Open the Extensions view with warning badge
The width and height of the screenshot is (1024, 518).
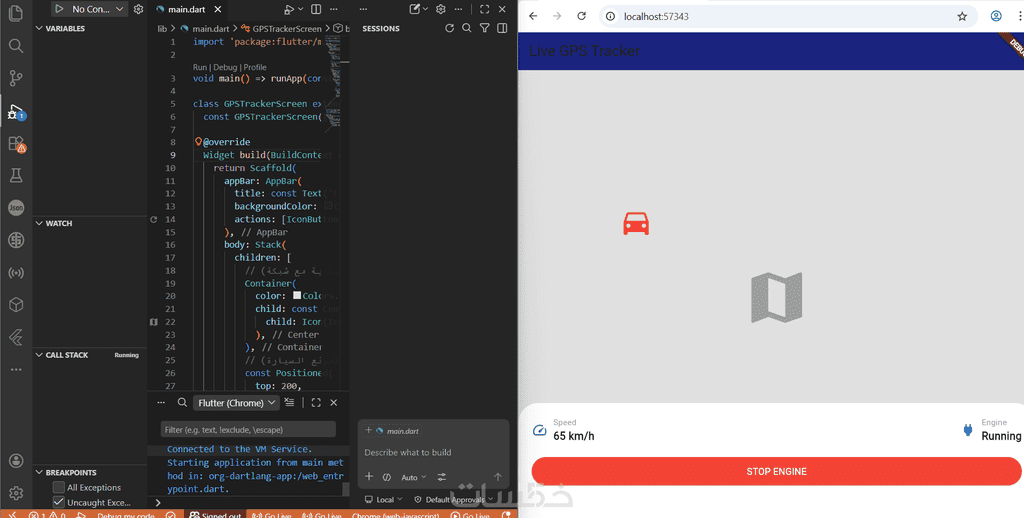point(16,144)
